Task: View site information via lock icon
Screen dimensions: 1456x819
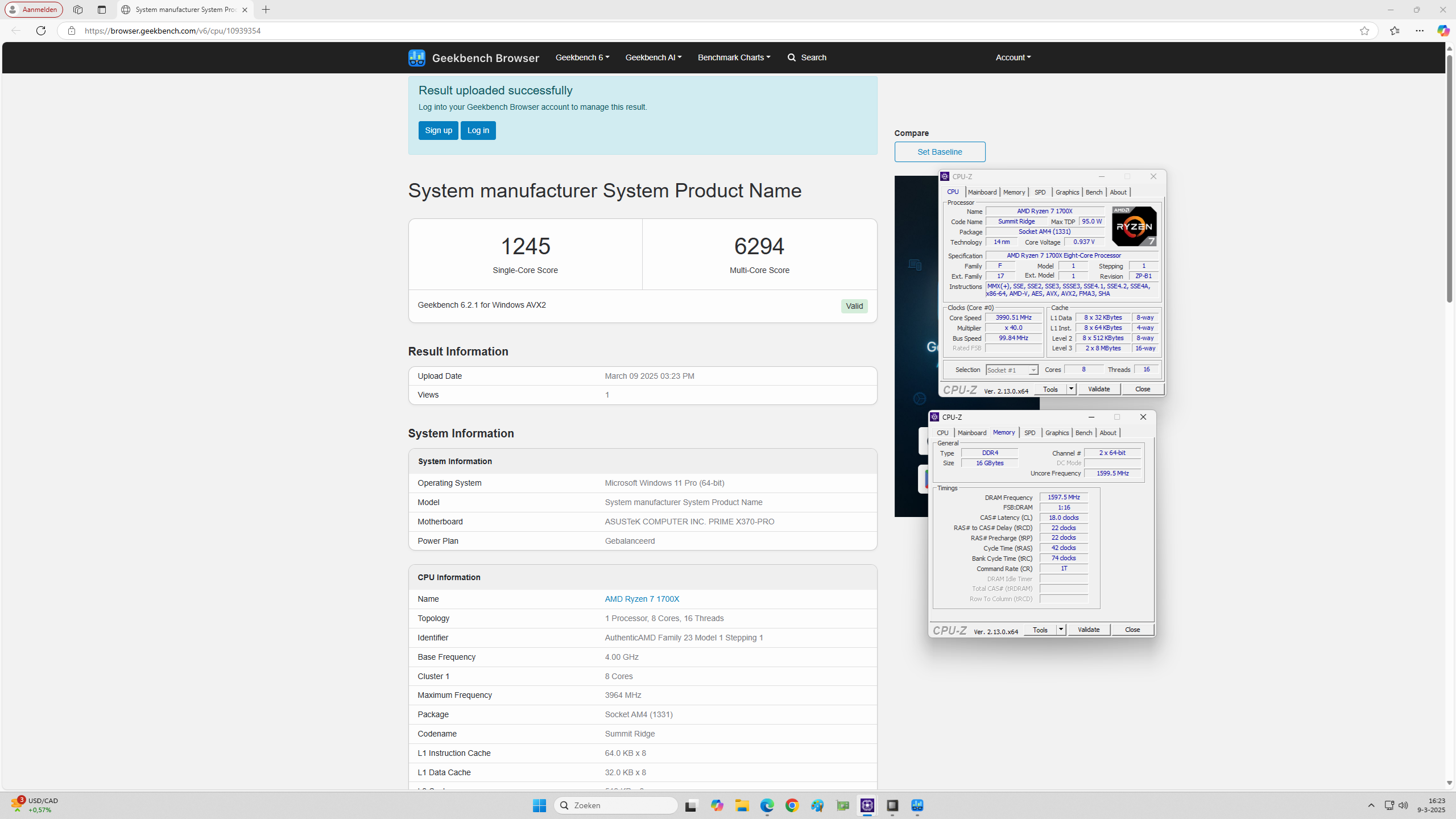Action: point(71,31)
